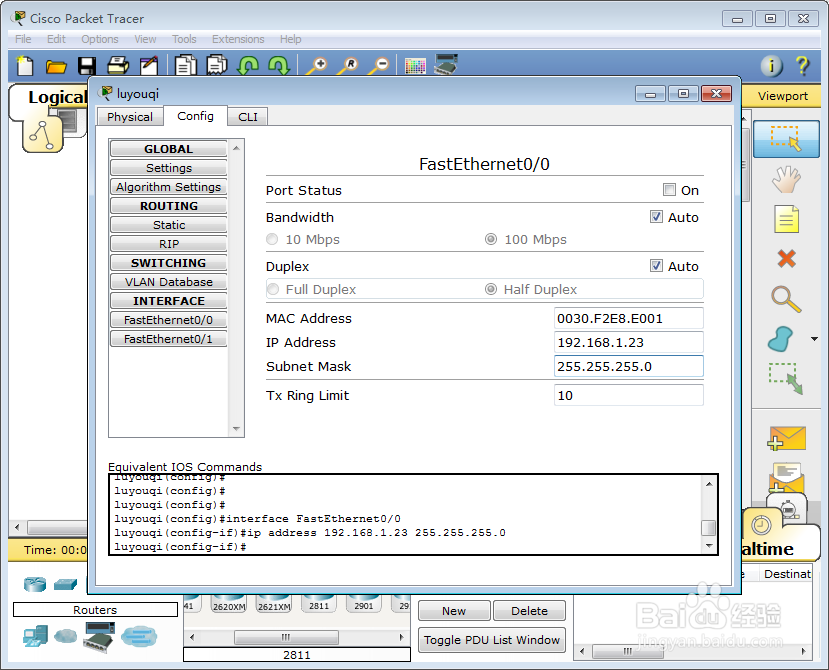Click the Copy icon in toolbar
829x670 pixels.
tap(186, 66)
